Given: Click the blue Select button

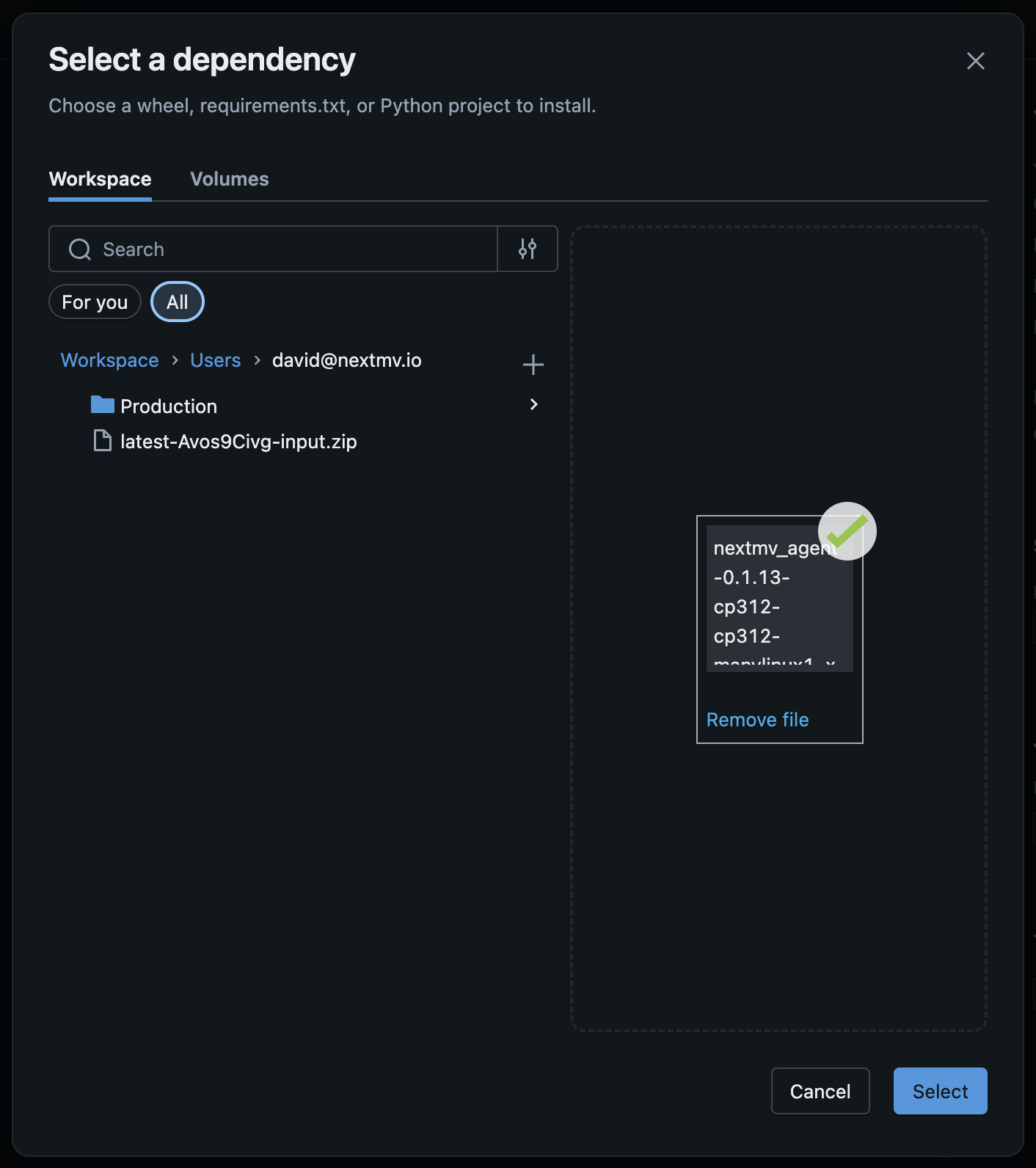Looking at the screenshot, I should (x=940, y=1091).
